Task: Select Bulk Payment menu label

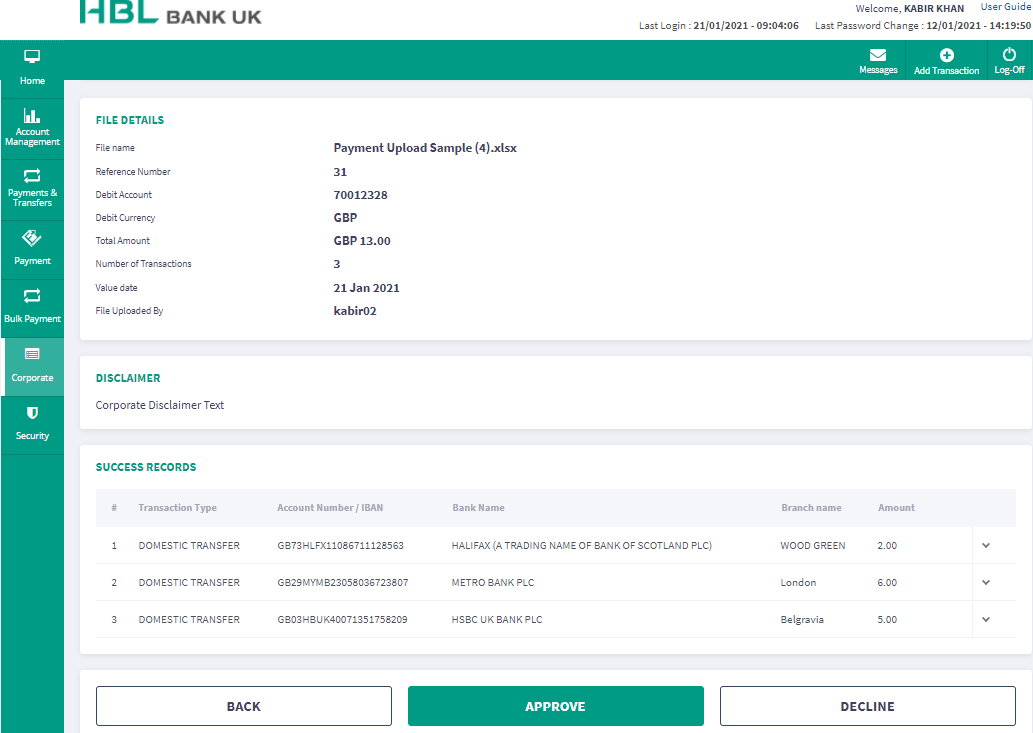Action: point(32,319)
